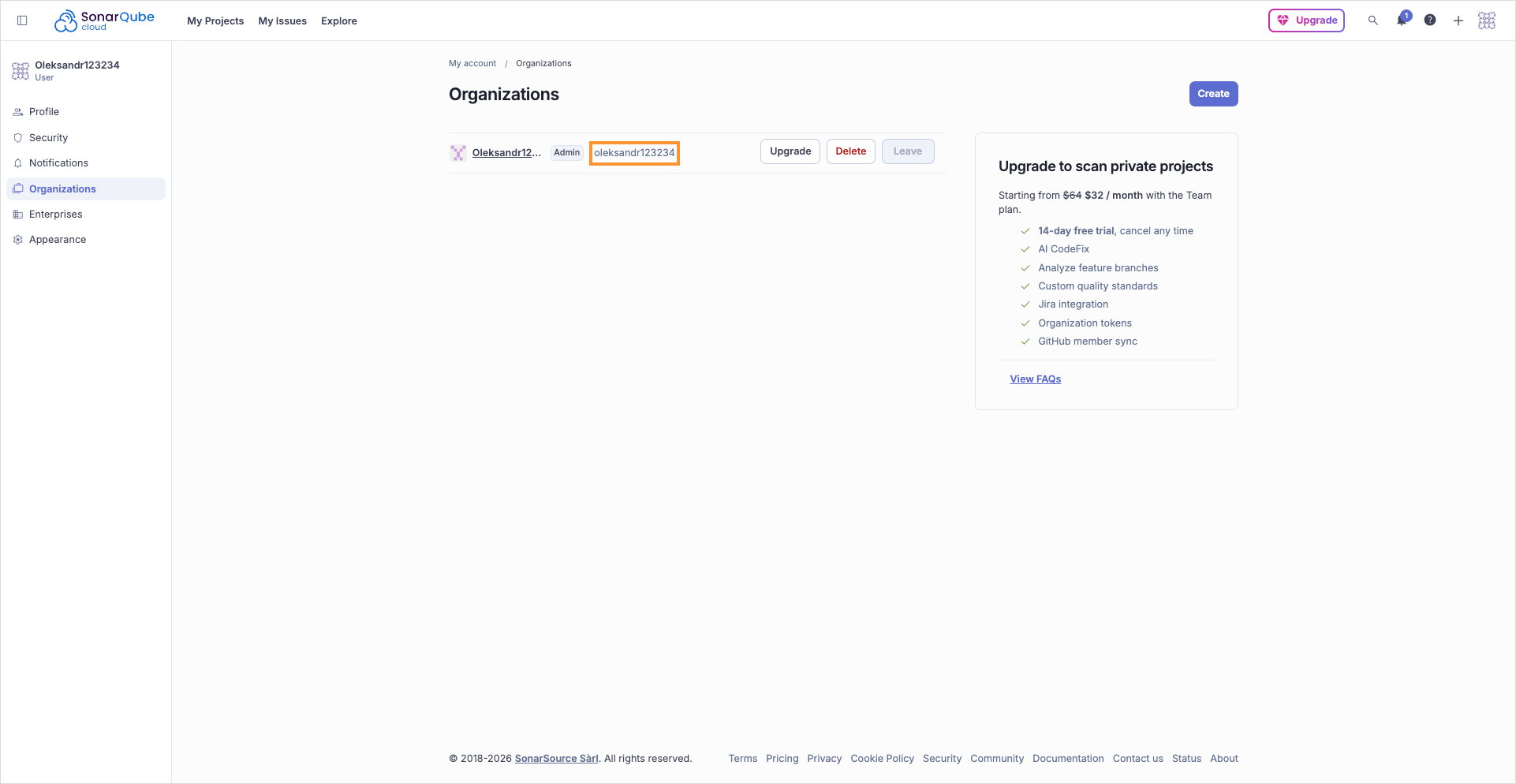
Task: Open the Explore menu in the top bar
Action: pos(338,21)
